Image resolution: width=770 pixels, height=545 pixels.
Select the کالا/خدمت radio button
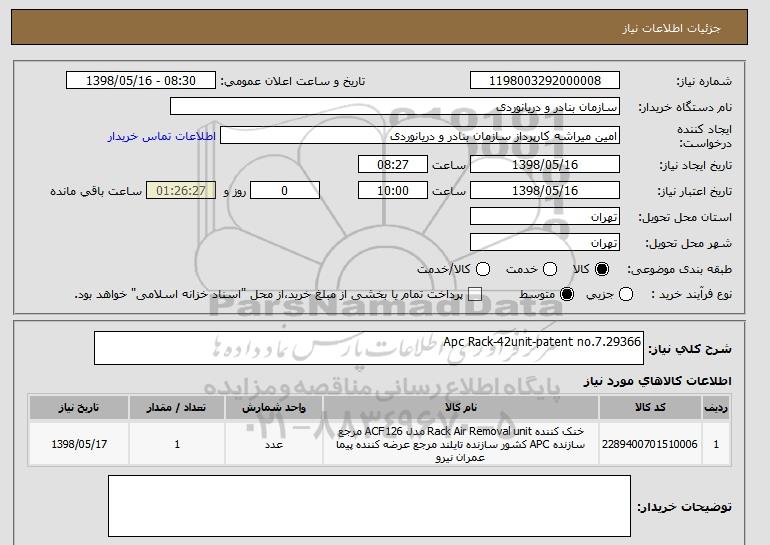coord(483,269)
